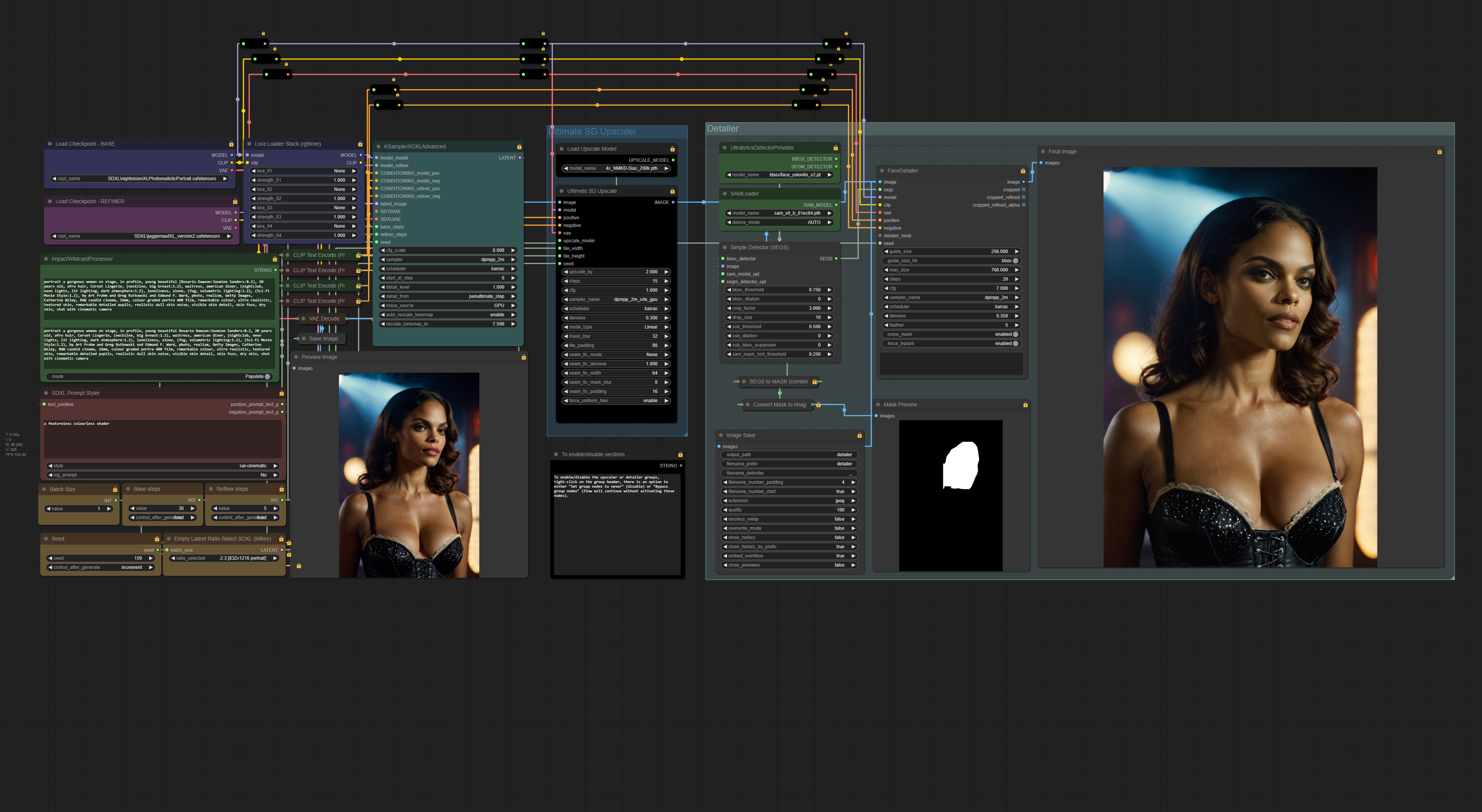Collapse the KSamplerSDXLAdvanced node via header dot
The height and width of the screenshot is (812, 1482).
378,146
